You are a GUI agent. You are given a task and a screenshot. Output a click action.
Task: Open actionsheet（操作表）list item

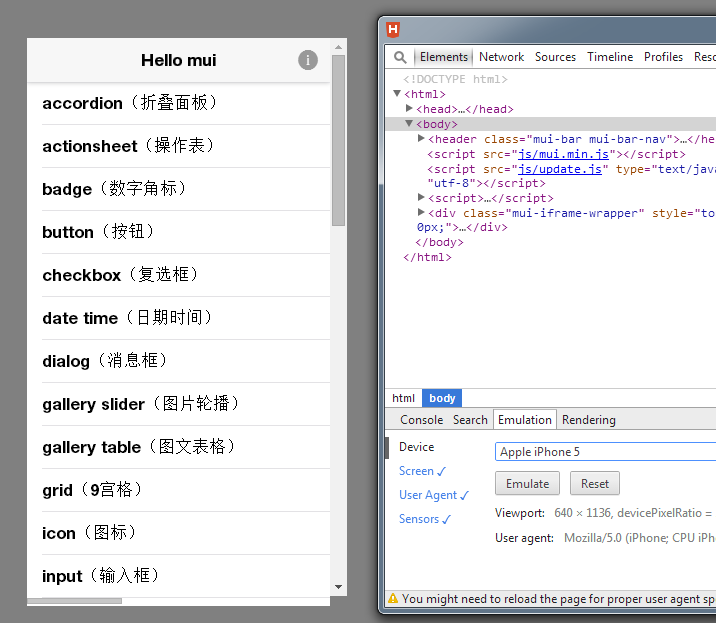point(179,146)
